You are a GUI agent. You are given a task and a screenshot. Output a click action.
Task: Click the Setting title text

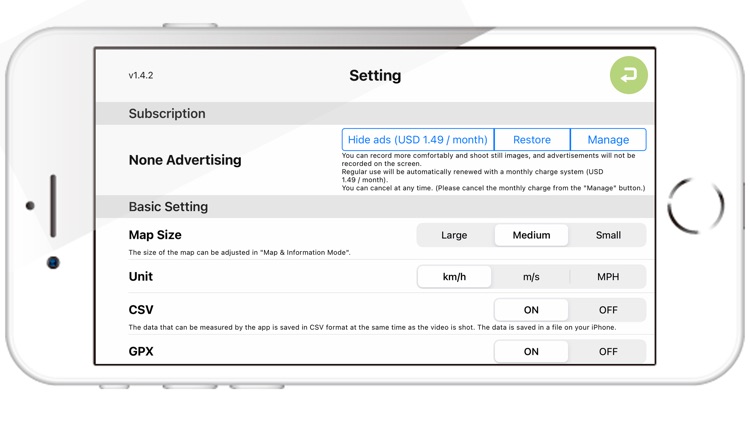375,76
